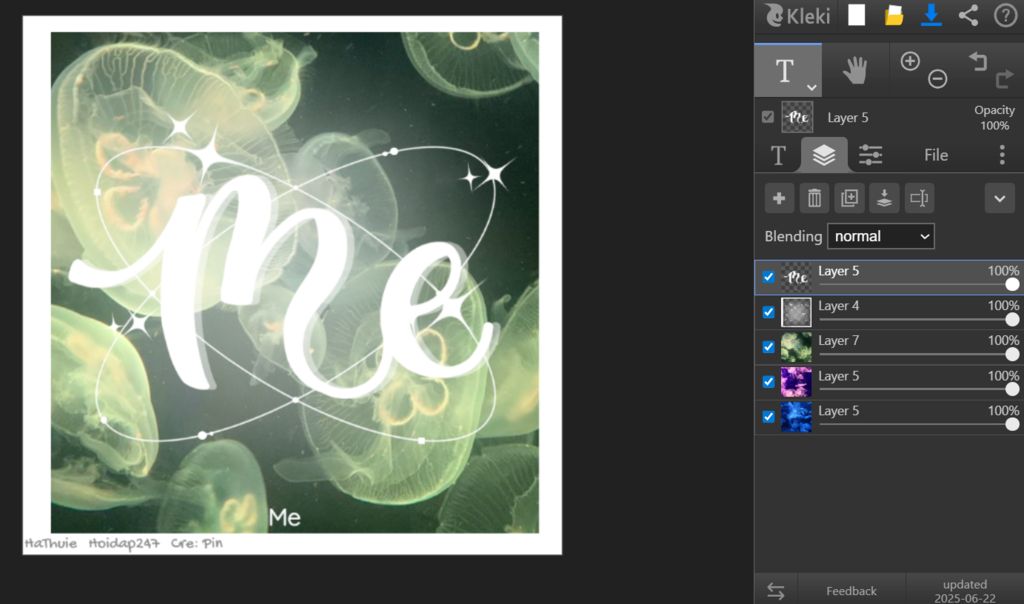Image resolution: width=1024 pixels, height=604 pixels.
Task: Adjust purple Layer 5 opacity slider
Action: pos(918,389)
